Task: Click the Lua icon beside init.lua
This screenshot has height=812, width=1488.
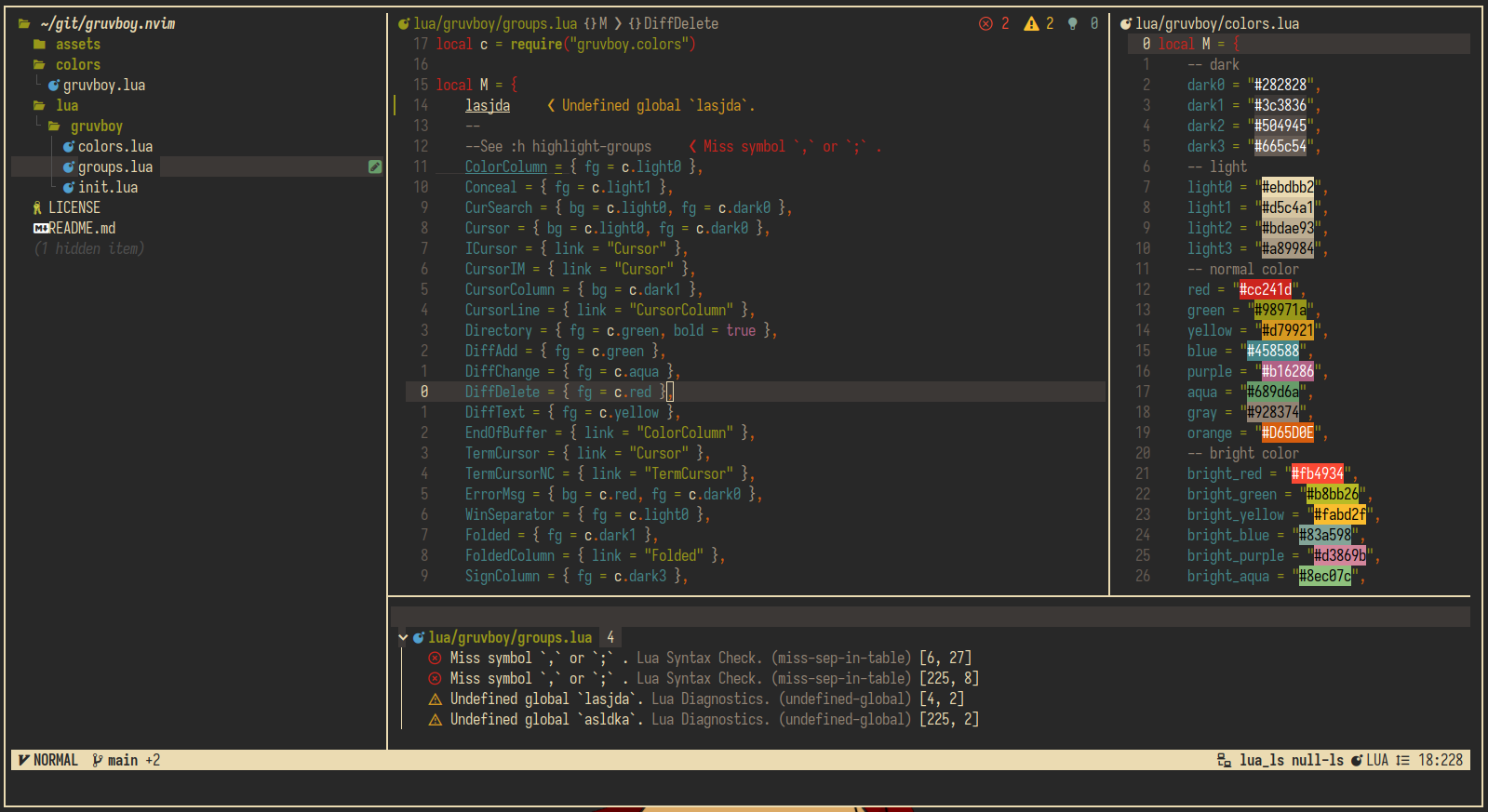Action: click(x=69, y=188)
